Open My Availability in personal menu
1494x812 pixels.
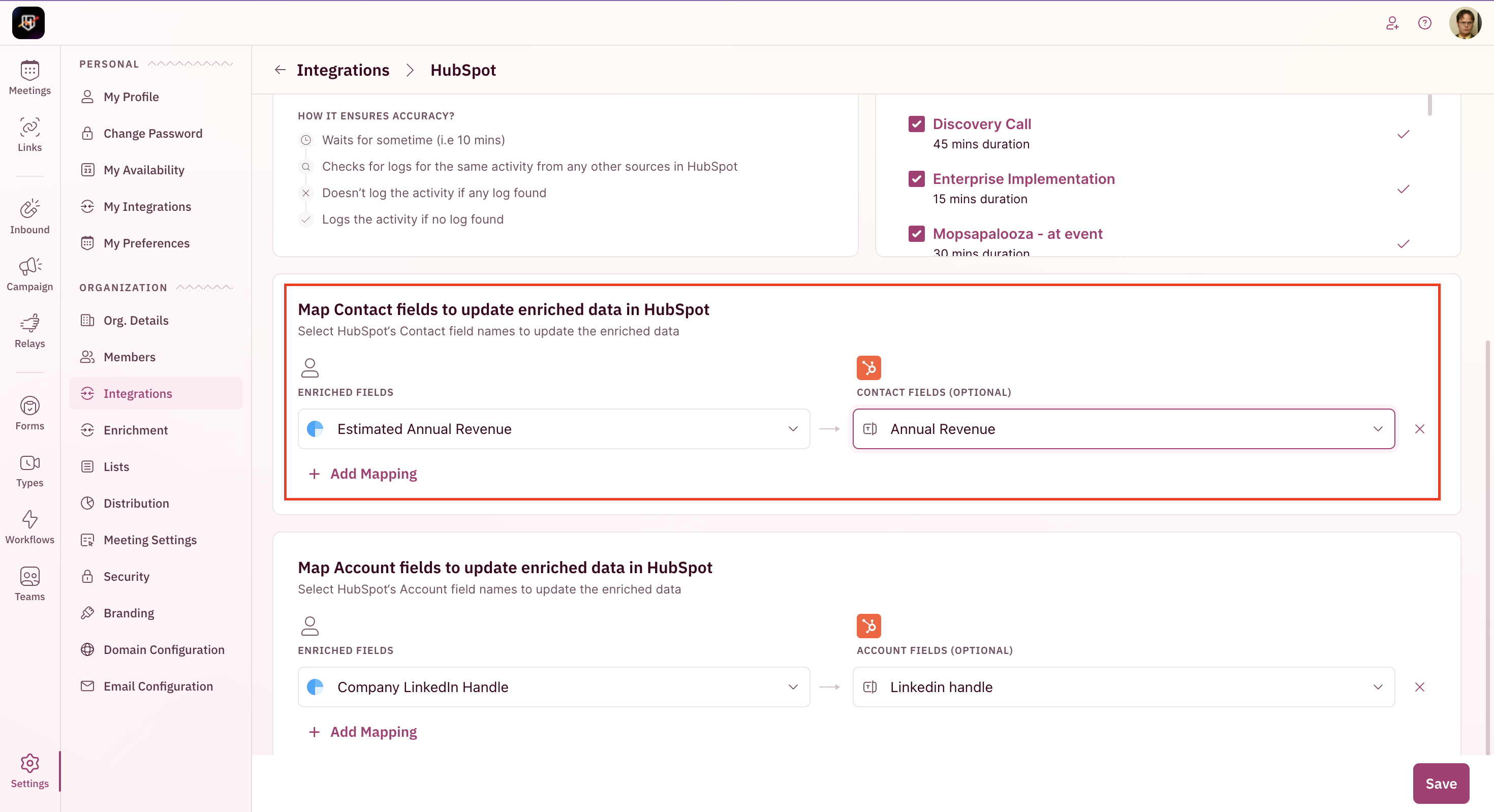click(144, 170)
